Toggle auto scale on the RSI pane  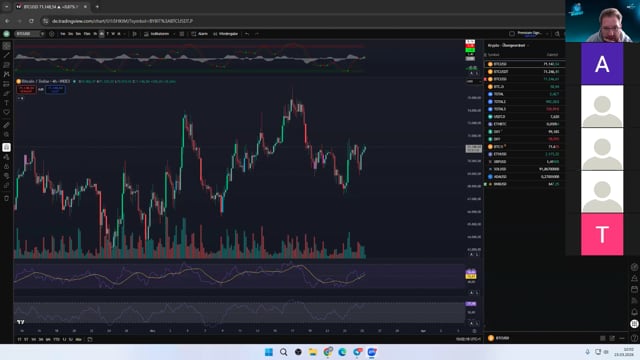[x=471, y=293]
